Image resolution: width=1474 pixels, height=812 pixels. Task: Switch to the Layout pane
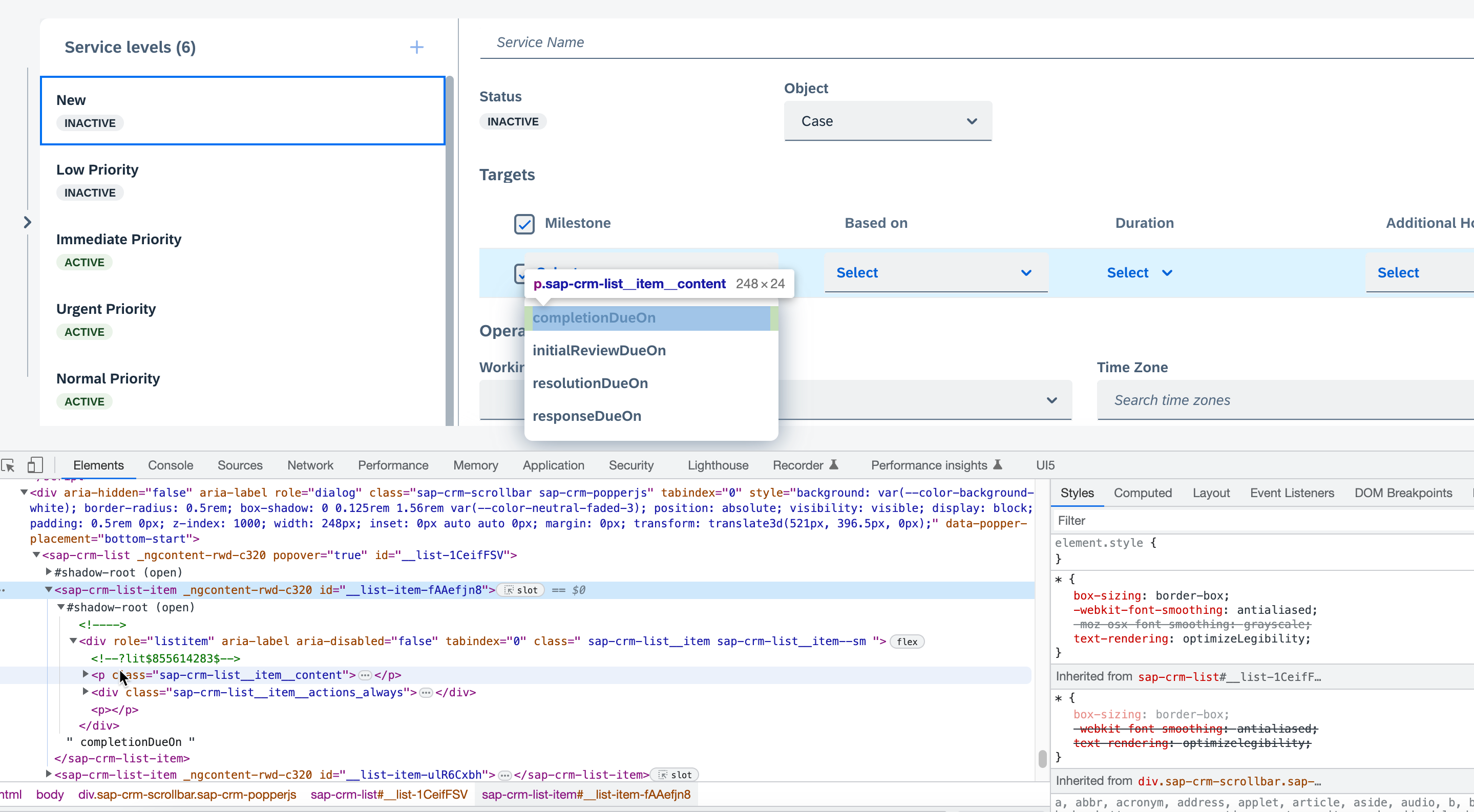(1211, 493)
